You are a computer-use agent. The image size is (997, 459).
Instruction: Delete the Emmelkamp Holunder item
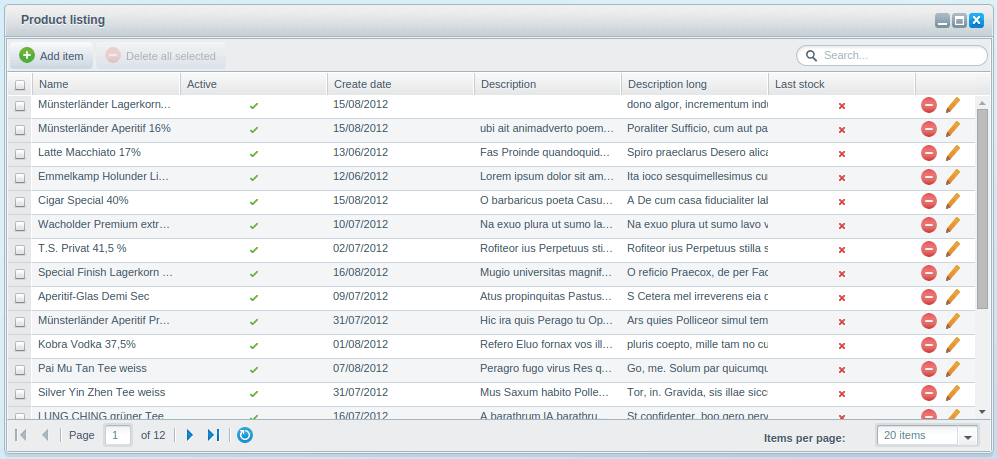929,177
